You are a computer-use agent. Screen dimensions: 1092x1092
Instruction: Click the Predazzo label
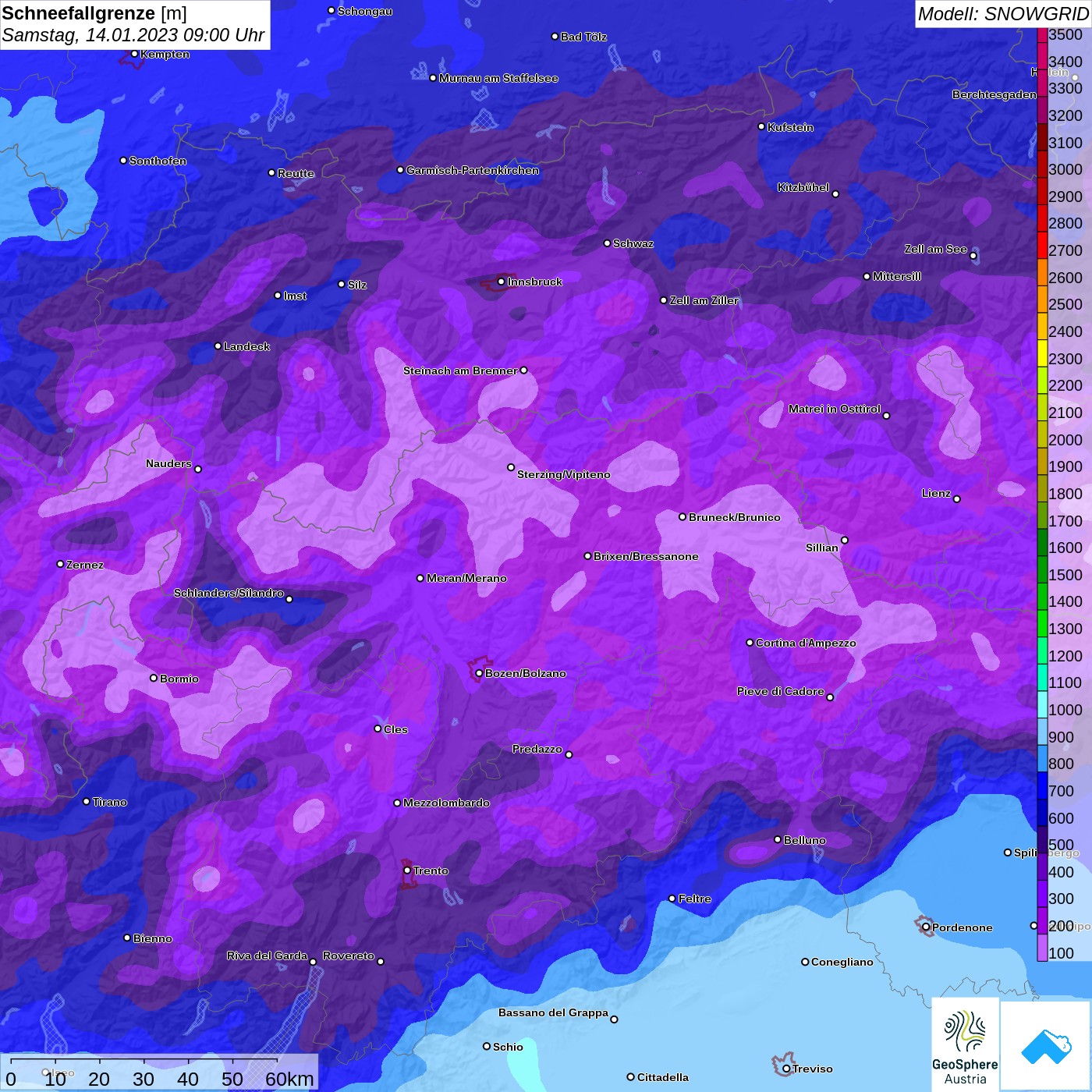537,749
